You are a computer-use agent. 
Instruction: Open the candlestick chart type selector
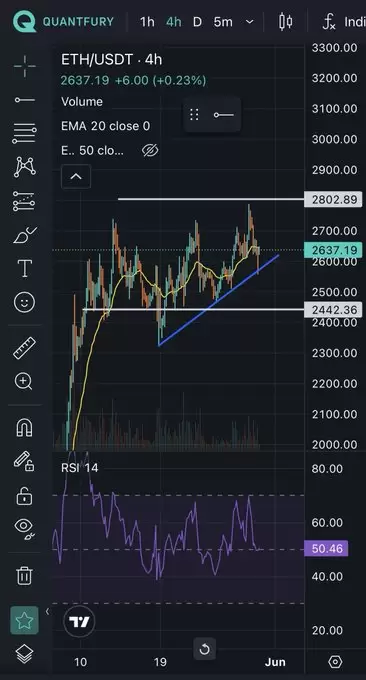point(285,22)
